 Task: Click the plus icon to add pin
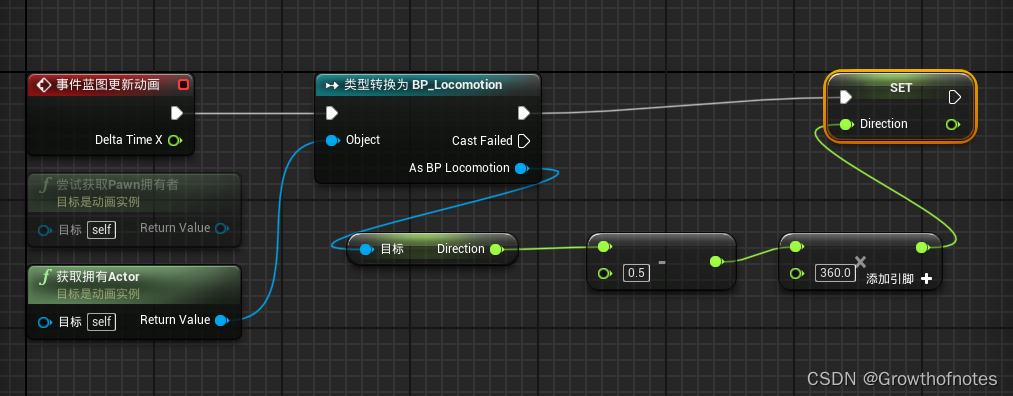click(926, 278)
